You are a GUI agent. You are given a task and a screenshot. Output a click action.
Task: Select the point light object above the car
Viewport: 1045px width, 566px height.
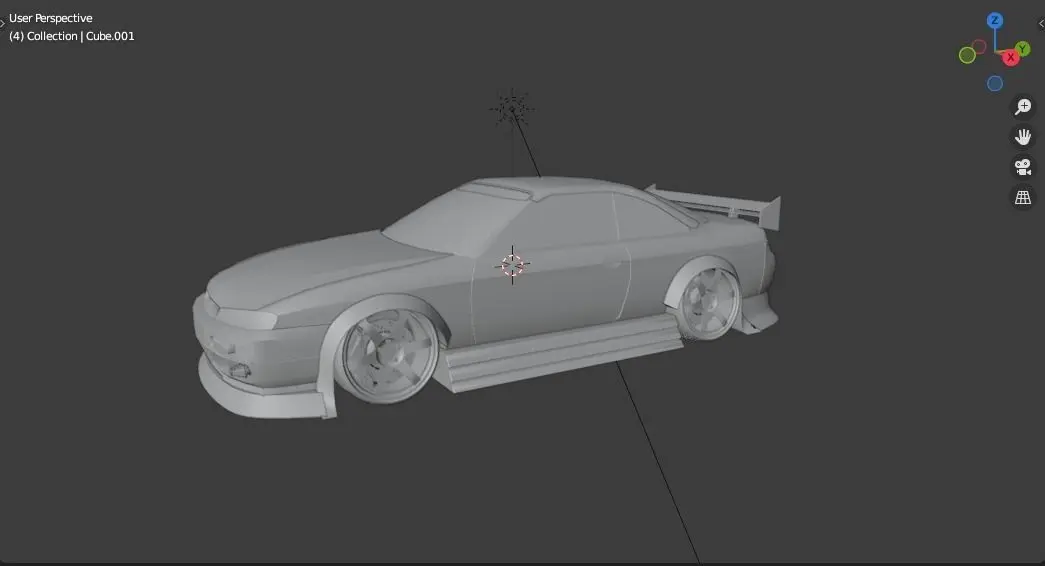click(x=512, y=109)
